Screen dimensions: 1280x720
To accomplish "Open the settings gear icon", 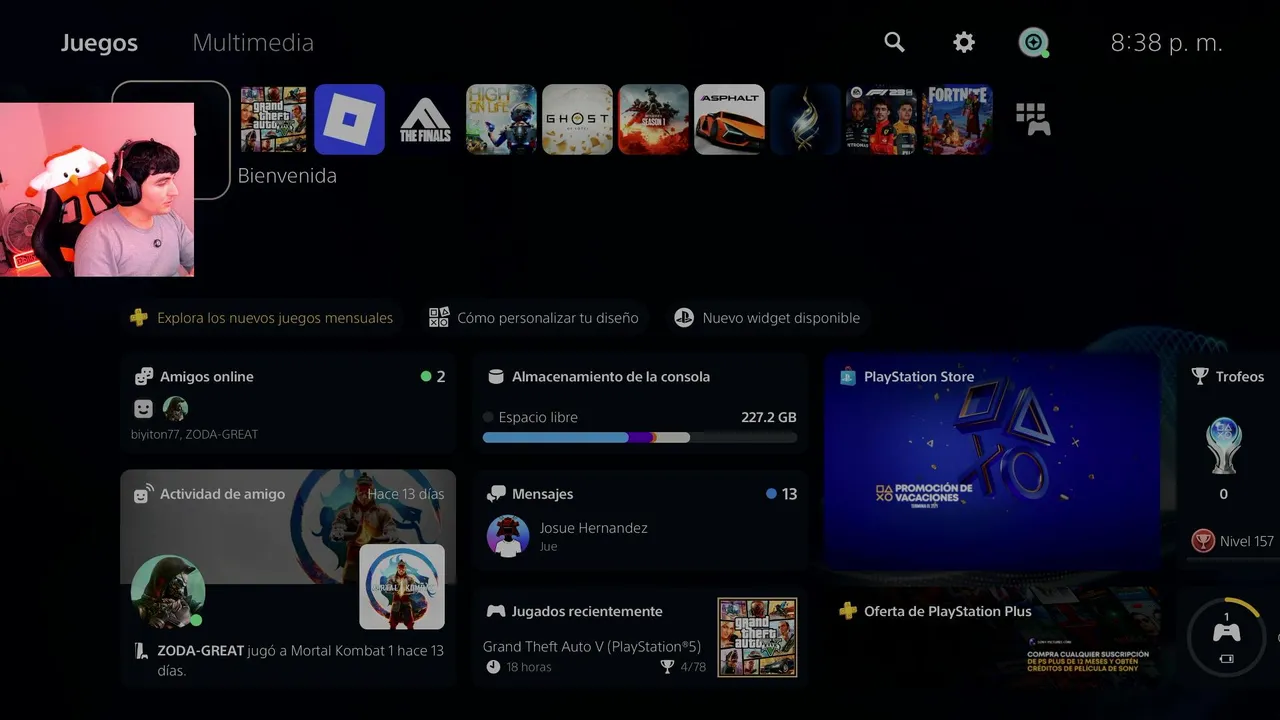I will click(964, 42).
